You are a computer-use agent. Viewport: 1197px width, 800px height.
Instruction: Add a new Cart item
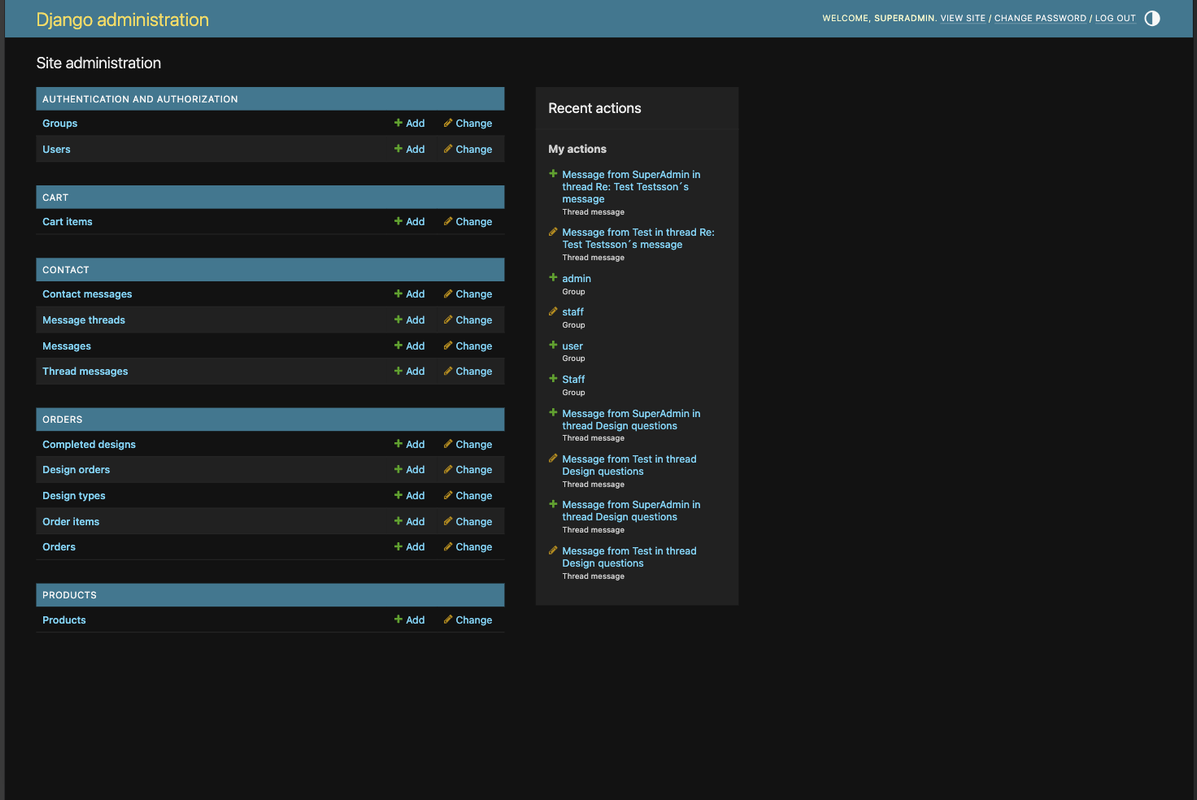(x=409, y=222)
